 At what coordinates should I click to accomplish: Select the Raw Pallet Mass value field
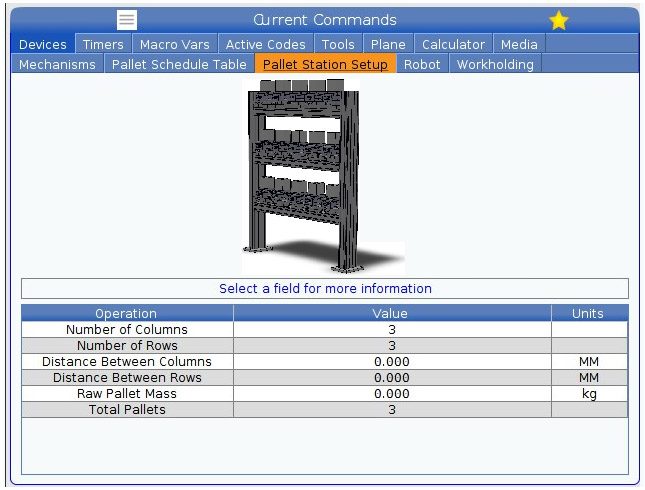tap(391, 393)
